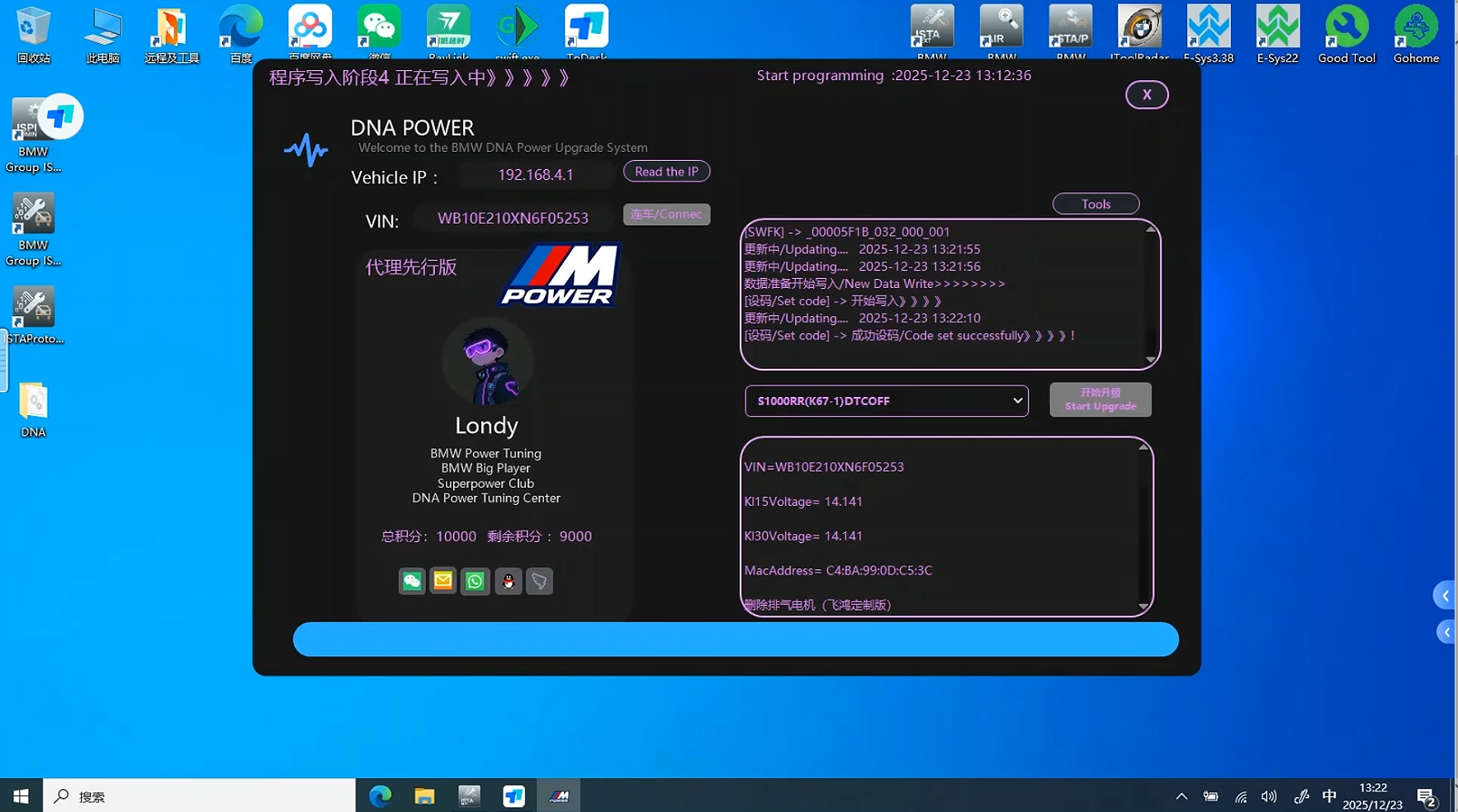The width and height of the screenshot is (1458, 812).
Task: Click the Connect vehicle button beside VIN
Action: [666, 215]
